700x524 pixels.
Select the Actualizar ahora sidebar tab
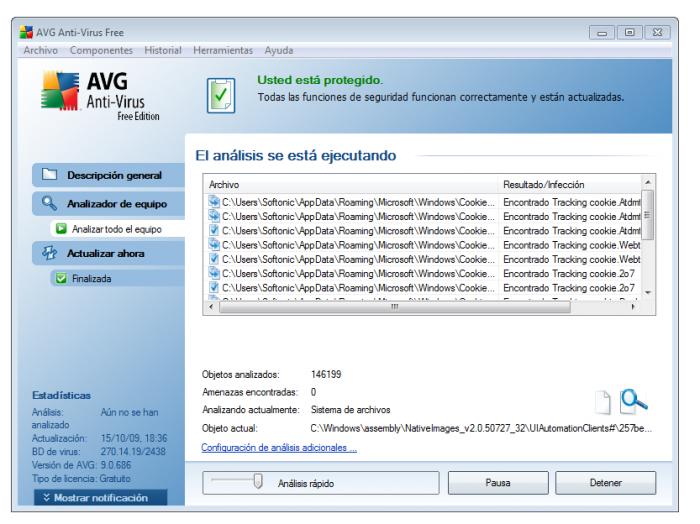coord(108,253)
